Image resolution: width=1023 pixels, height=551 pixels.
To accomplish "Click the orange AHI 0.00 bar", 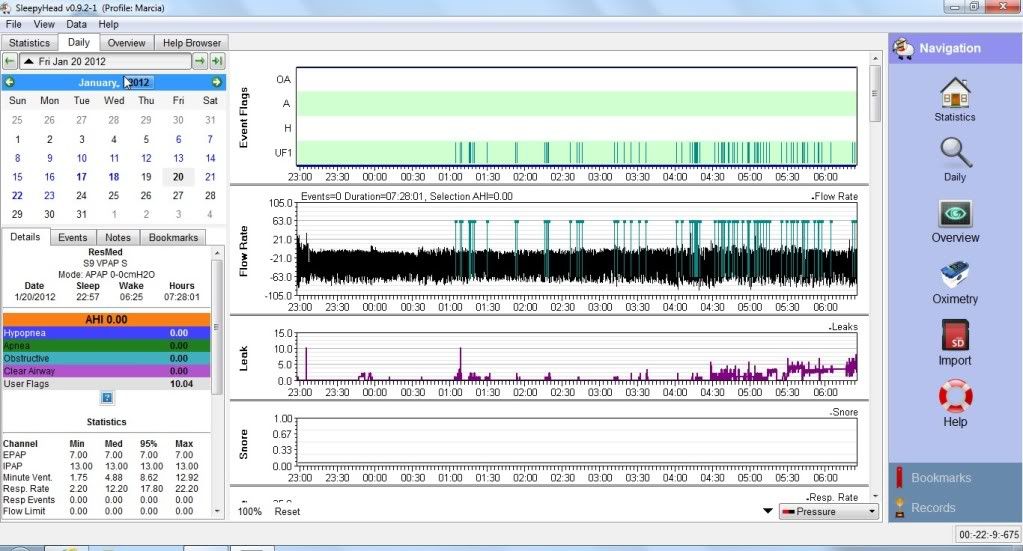I will [106, 320].
